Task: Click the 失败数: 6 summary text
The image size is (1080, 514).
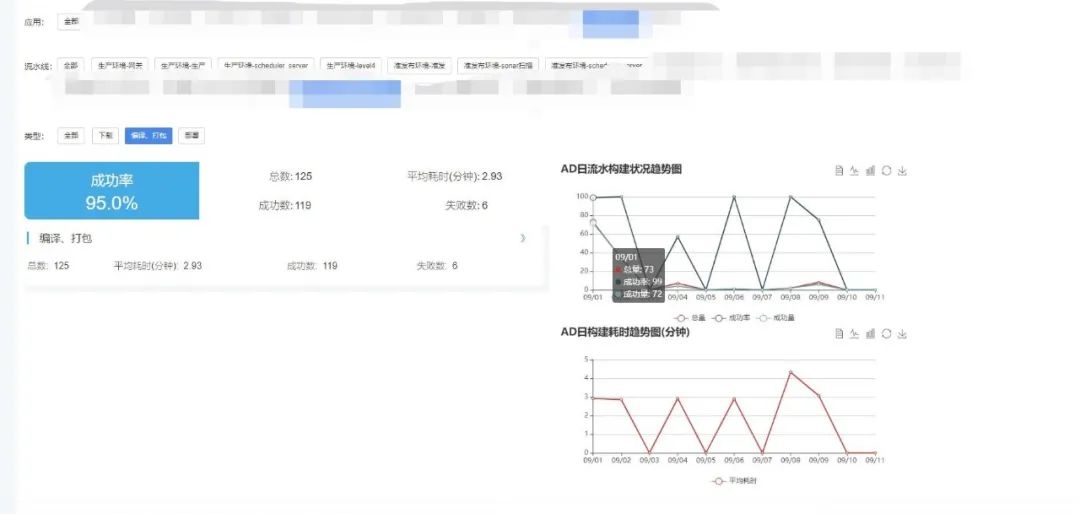Action: 466,205
